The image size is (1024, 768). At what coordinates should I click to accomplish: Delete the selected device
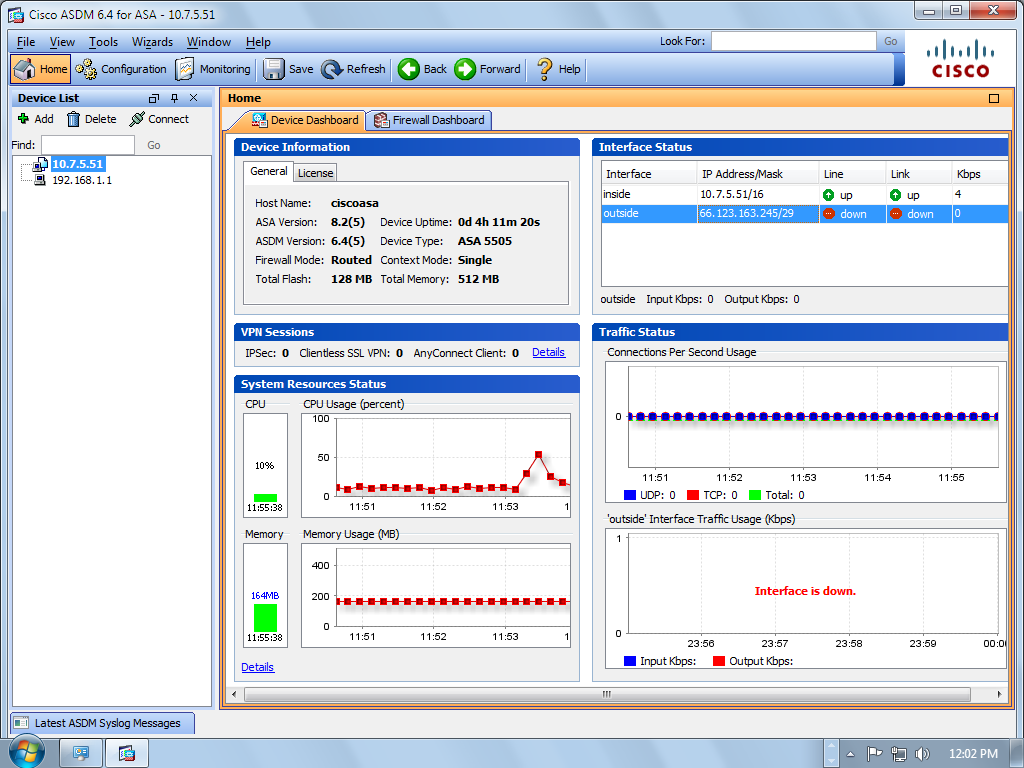coord(91,119)
